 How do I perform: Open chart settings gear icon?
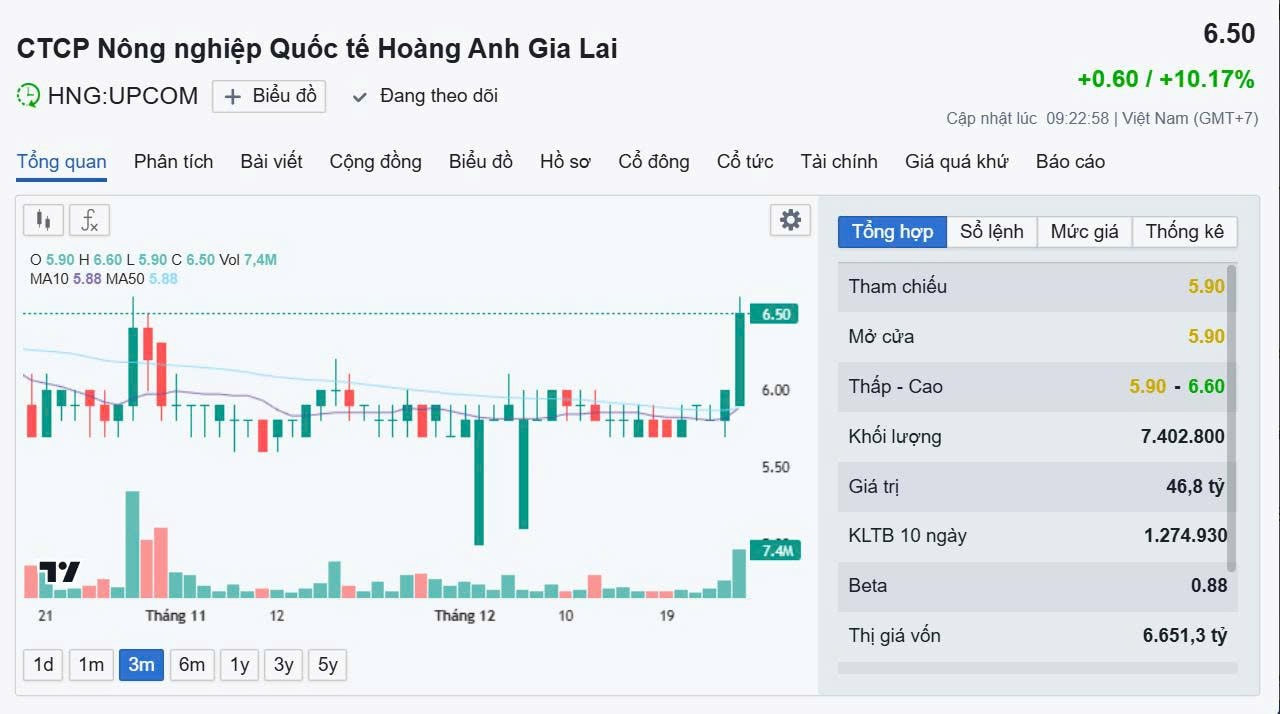[x=790, y=220]
